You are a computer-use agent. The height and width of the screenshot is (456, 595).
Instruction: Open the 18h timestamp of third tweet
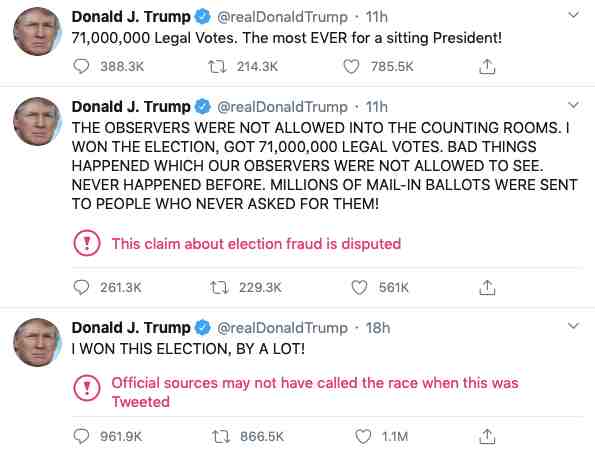378,328
